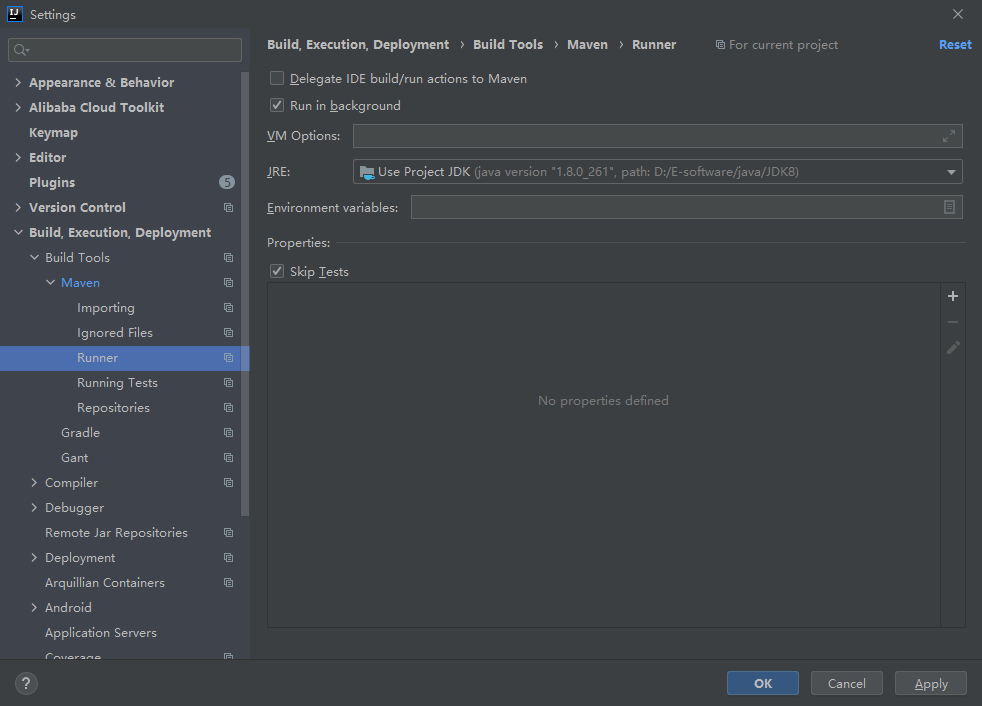
Task: Click project-level icon beside Running Tests
Action: (x=229, y=383)
